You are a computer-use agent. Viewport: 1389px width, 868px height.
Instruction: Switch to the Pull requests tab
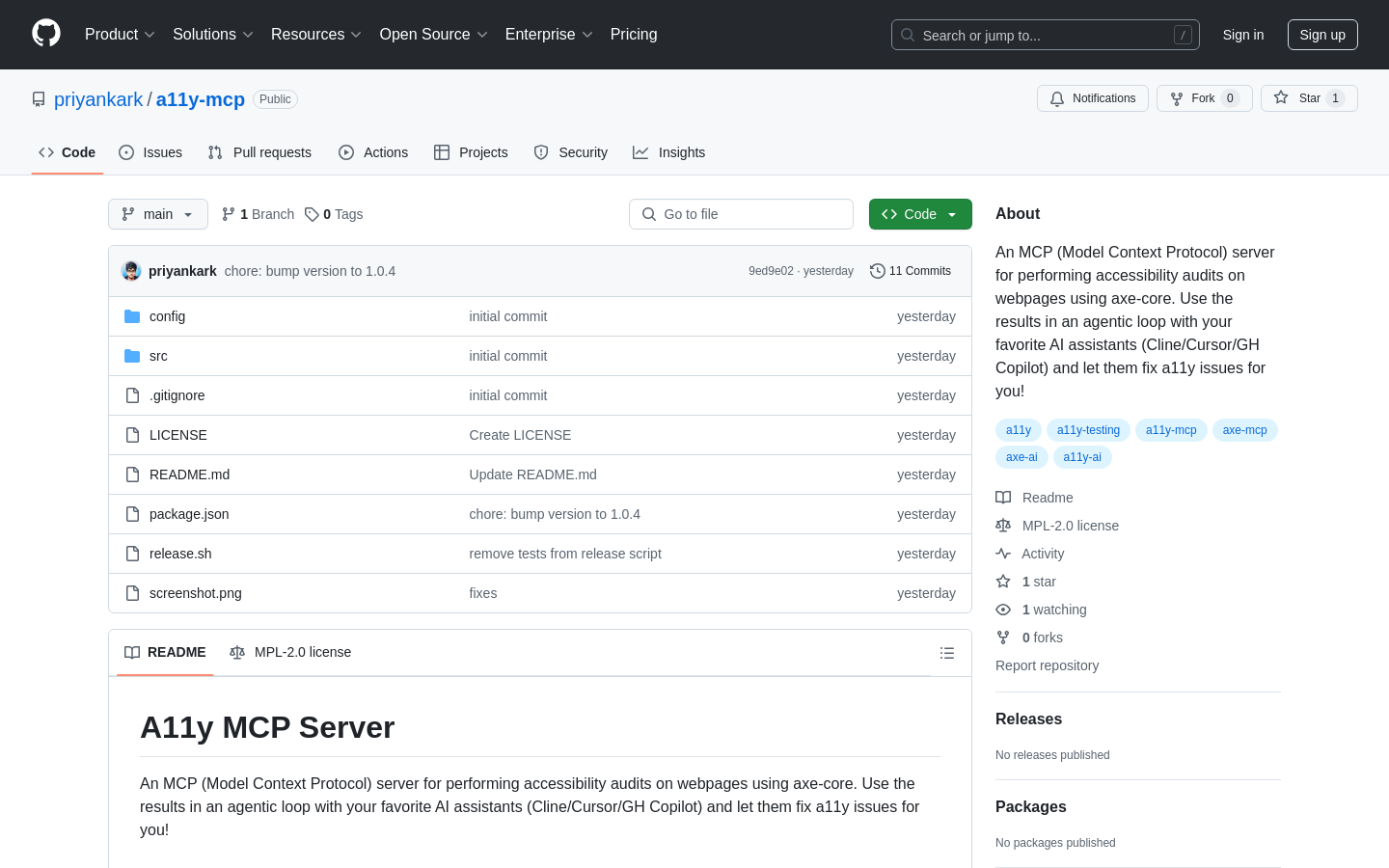coord(259,152)
